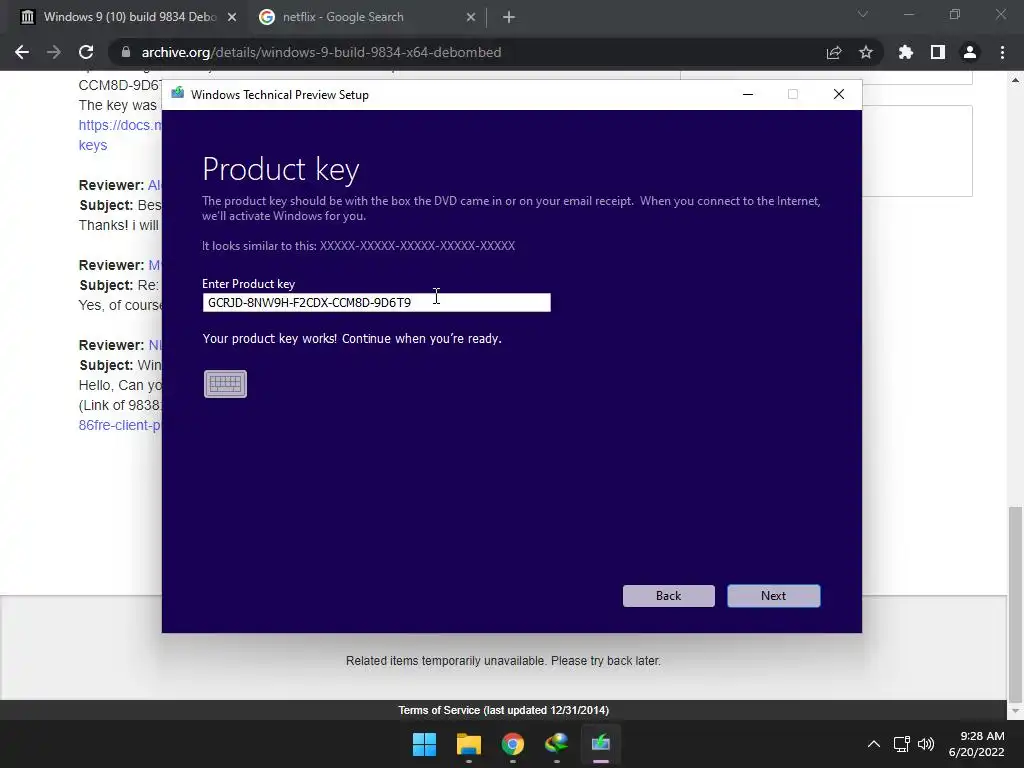This screenshot has width=1024, height=768.
Task: Open Chrome from the taskbar
Action: click(x=513, y=744)
